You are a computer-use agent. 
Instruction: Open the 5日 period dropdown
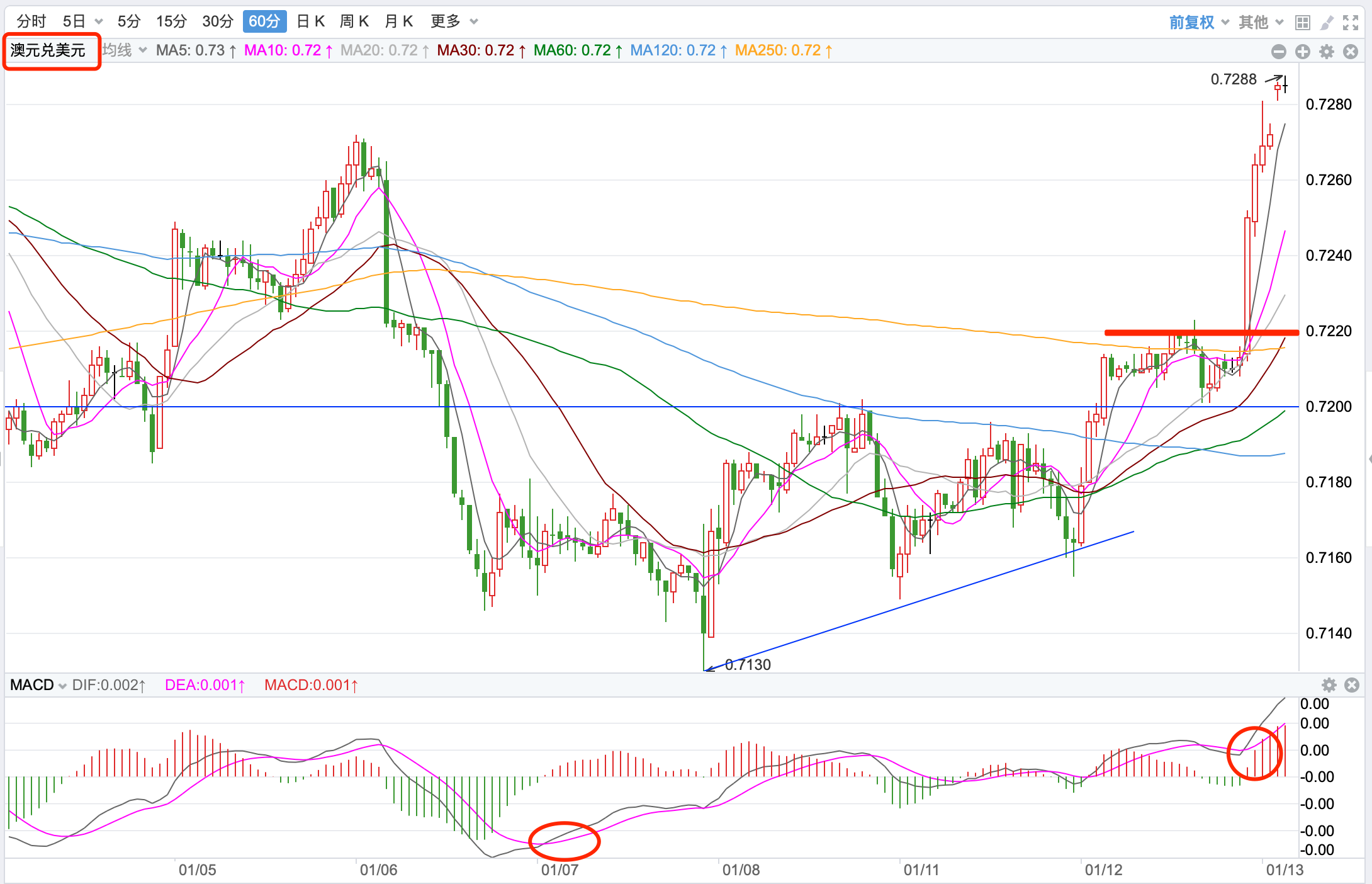[82, 21]
